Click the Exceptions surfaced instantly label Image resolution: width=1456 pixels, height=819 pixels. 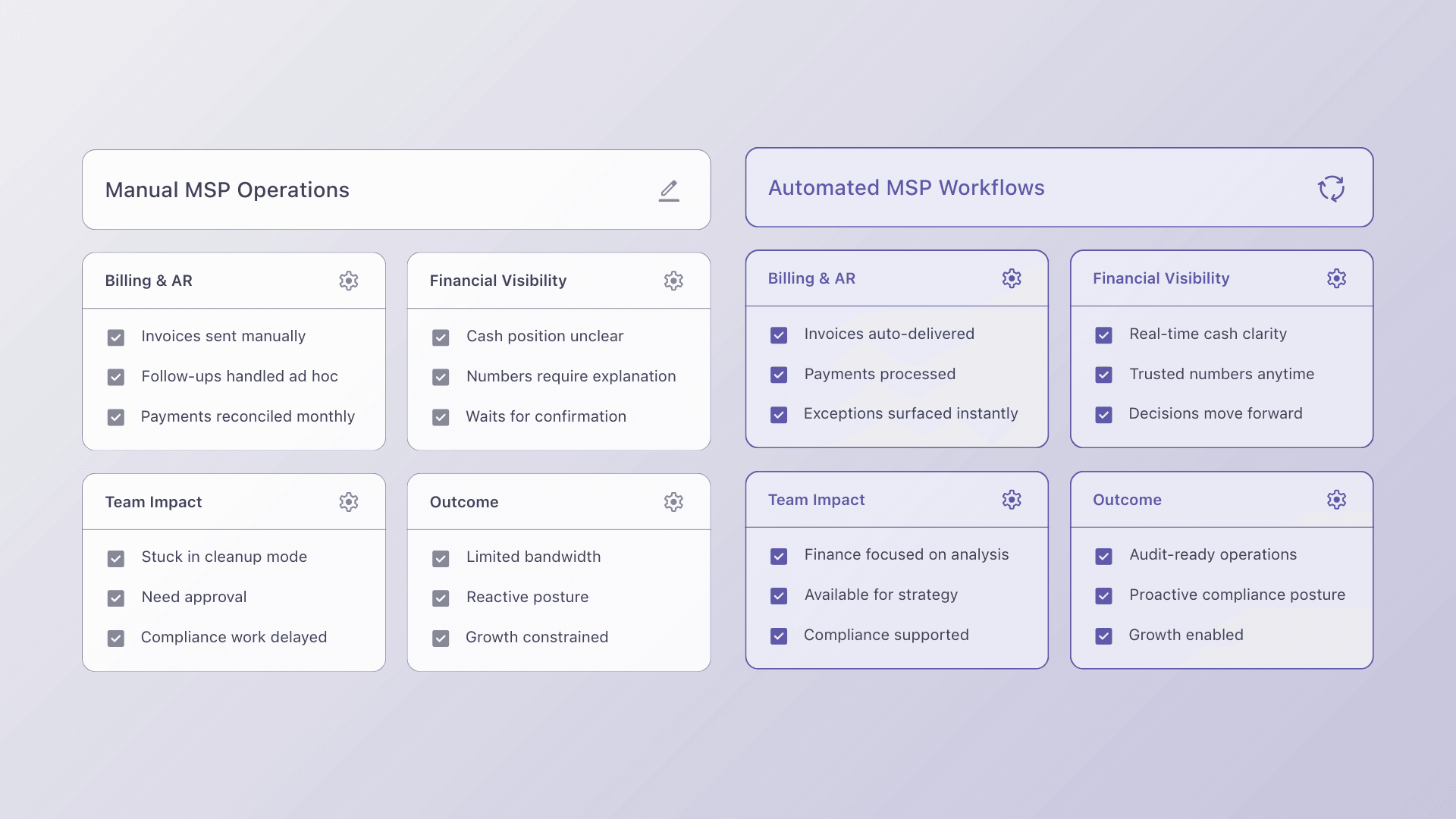910,413
